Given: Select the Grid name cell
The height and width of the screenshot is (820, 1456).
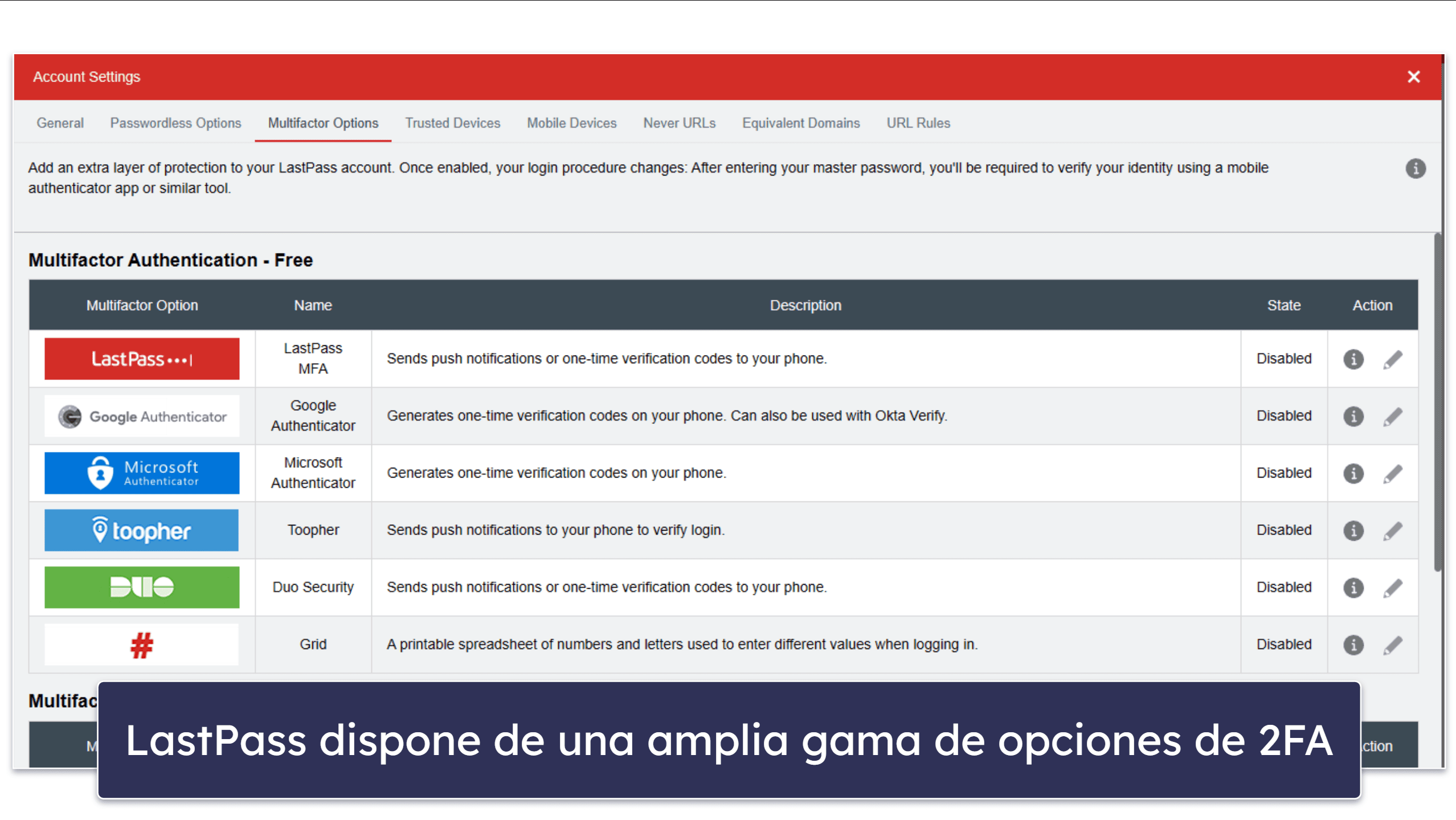Looking at the screenshot, I should (x=313, y=644).
